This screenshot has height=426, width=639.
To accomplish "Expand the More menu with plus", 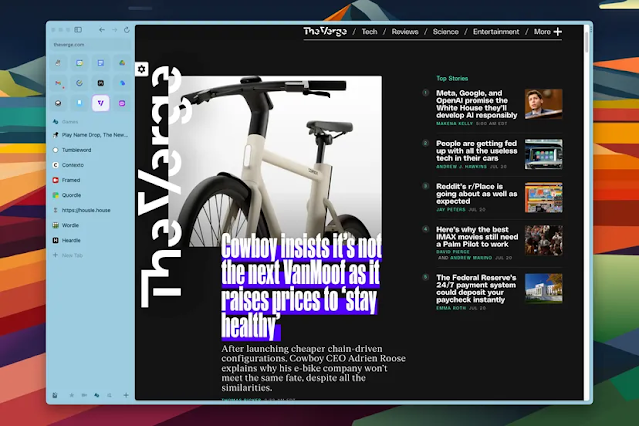I will (x=548, y=32).
